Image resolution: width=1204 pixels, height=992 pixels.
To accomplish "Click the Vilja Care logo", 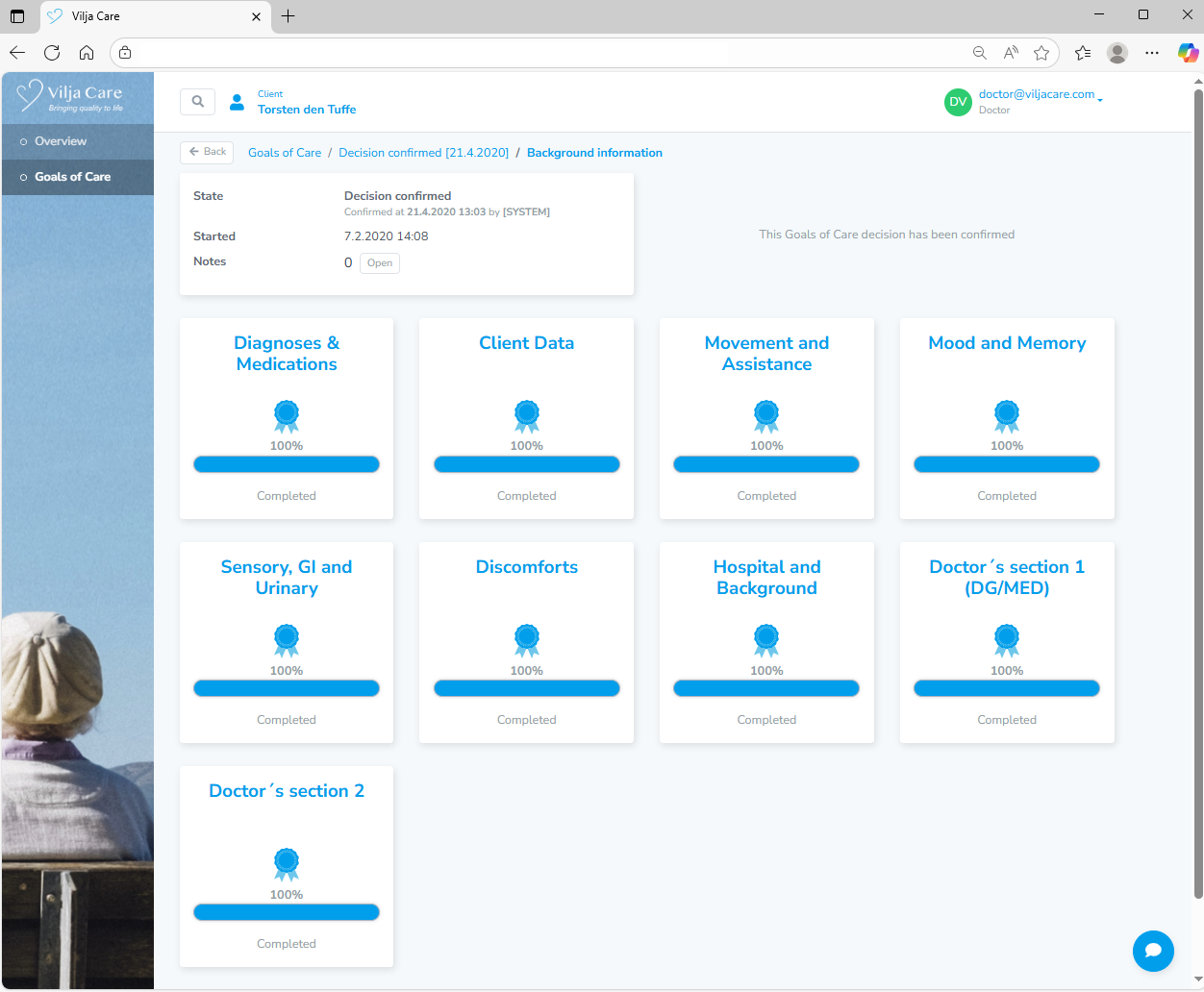I will point(71,96).
